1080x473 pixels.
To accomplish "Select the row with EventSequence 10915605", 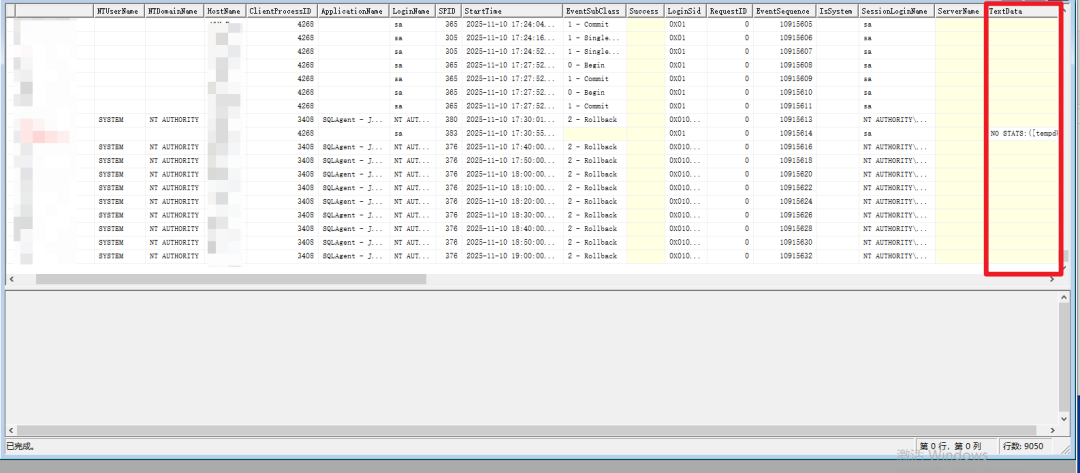I will click(x=532, y=24).
